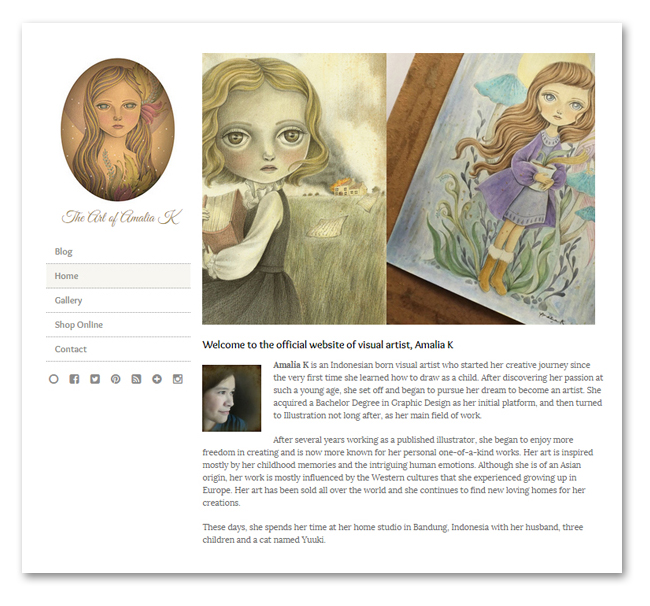Open the Twitter bird icon
The image size is (650, 606).
(95, 379)
